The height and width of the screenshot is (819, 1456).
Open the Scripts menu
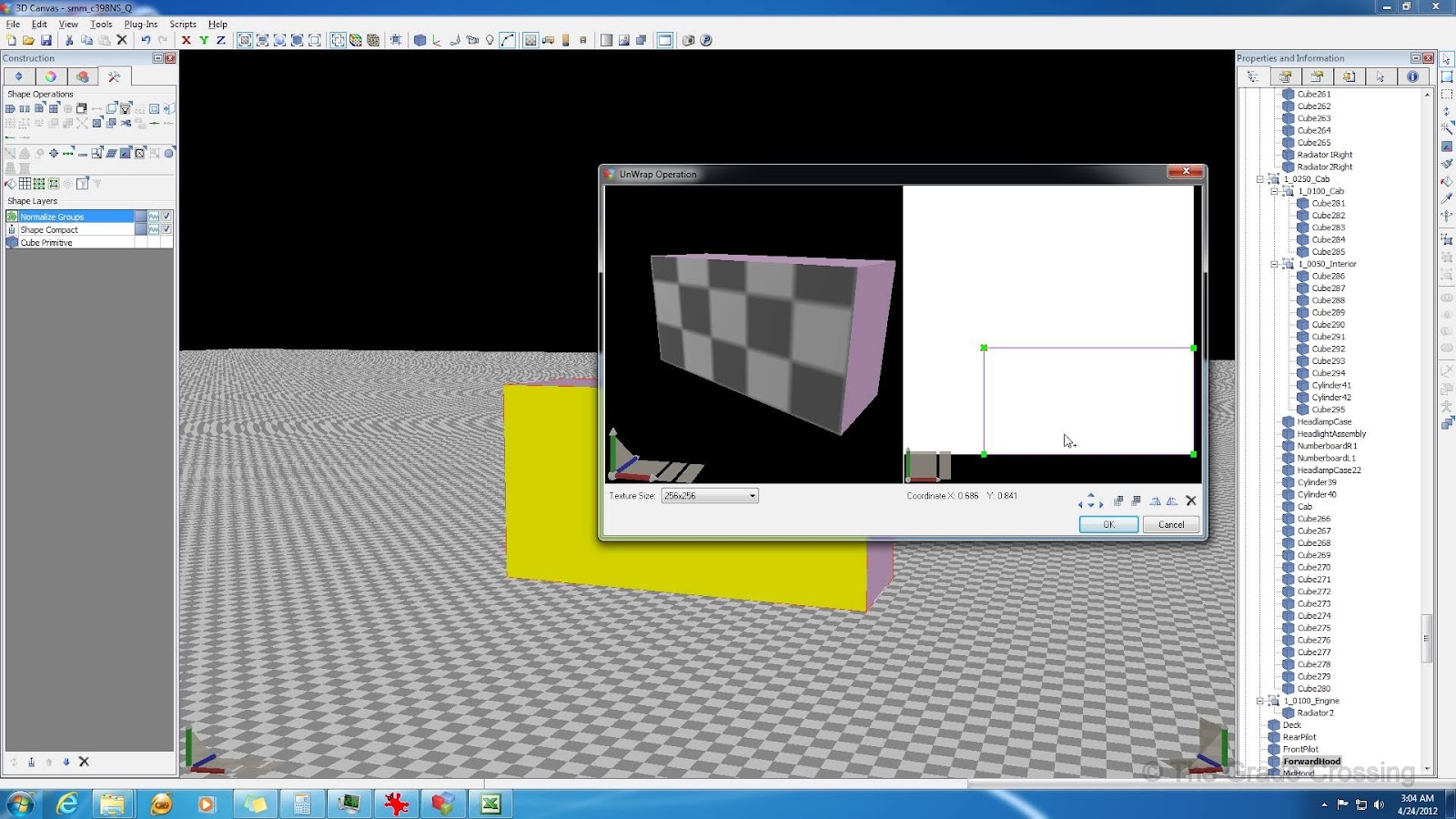pyautogui.click(x=183, y=25)
